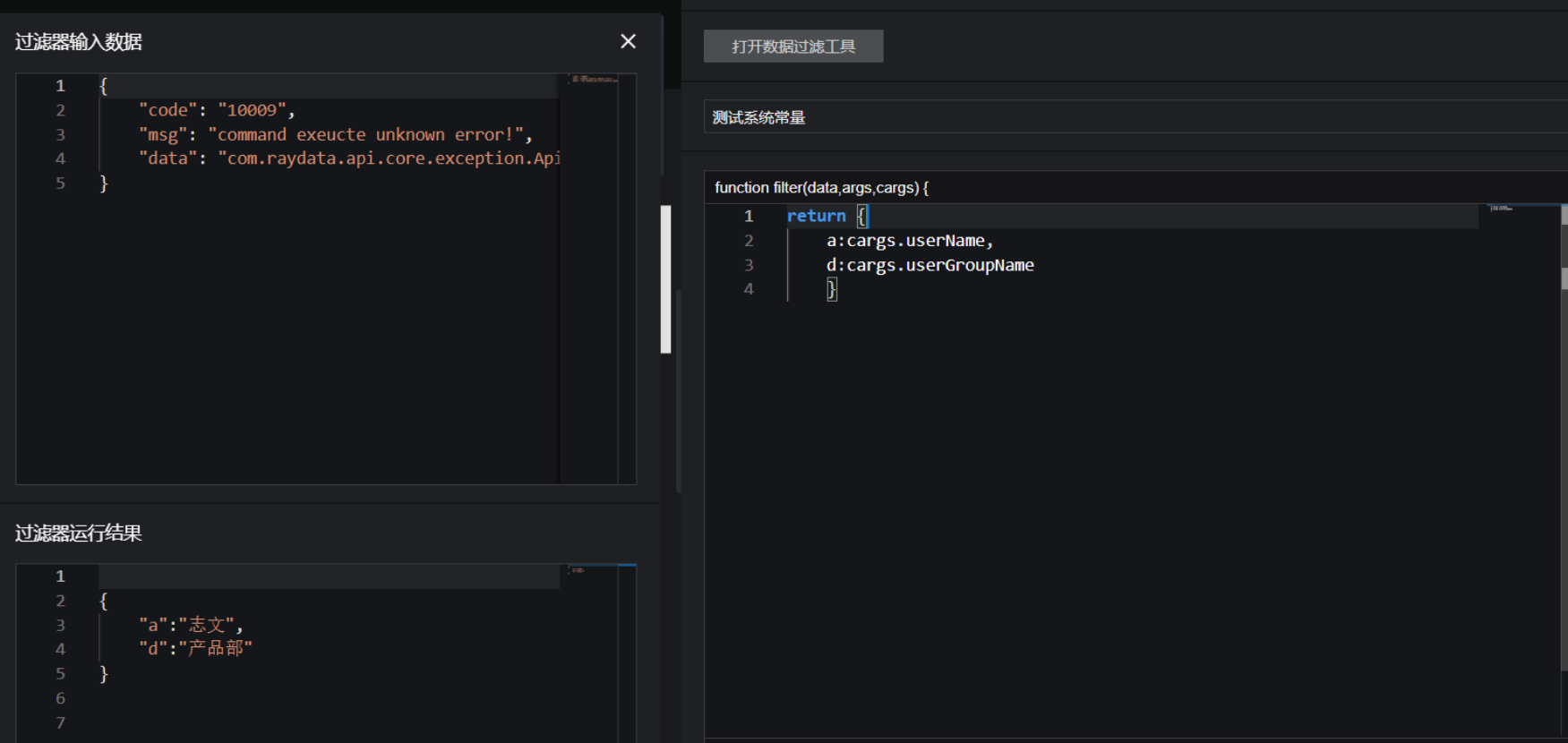Place cursor on d:cargs.userGroupName line
This screenshot has height=743, width=1568.
tap(930, 265)
